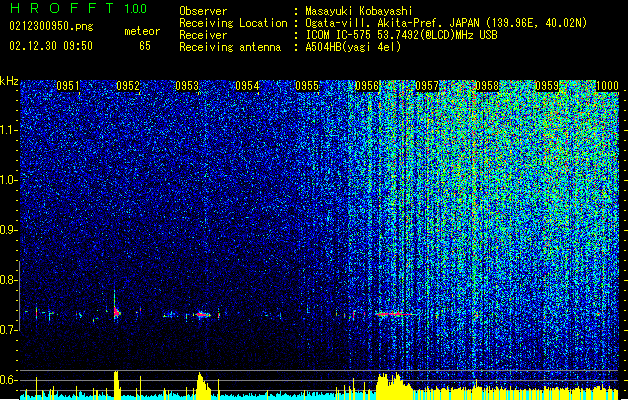Click the Observer field label
Viewport: 629px width, 400px height.
click(x=203, y=11)
